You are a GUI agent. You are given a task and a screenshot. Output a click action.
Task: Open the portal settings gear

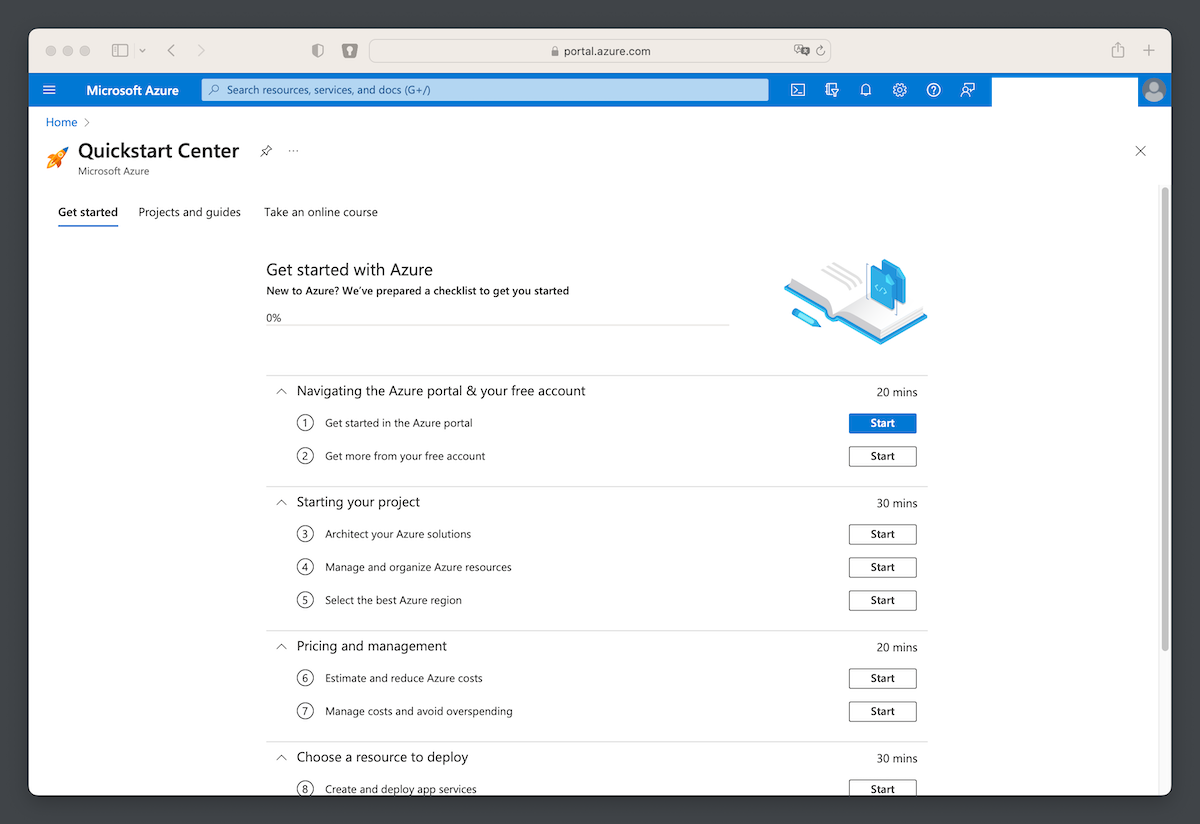coord(900,90)
